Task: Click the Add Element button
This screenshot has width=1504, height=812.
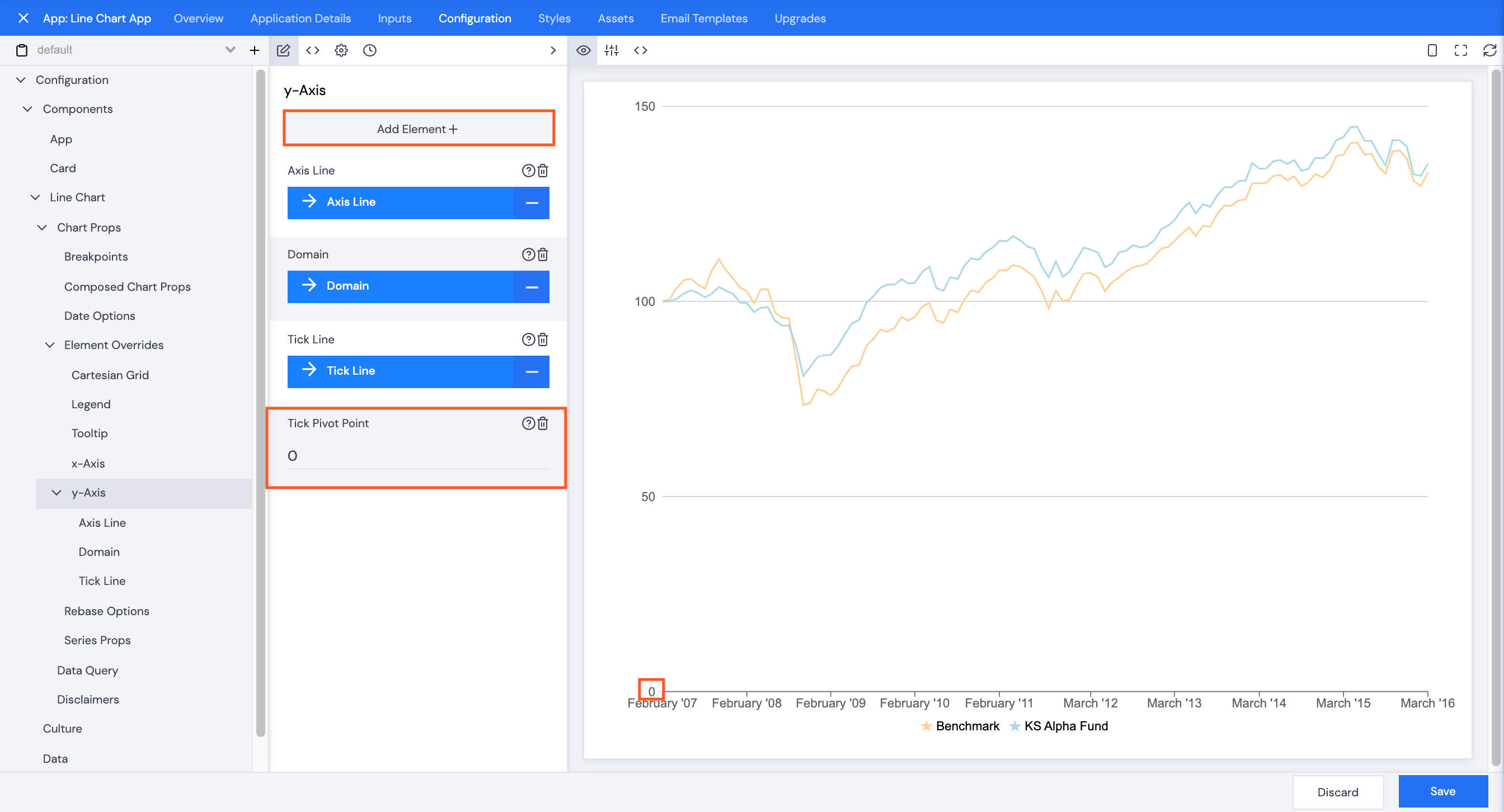Action: pos(418,128)
